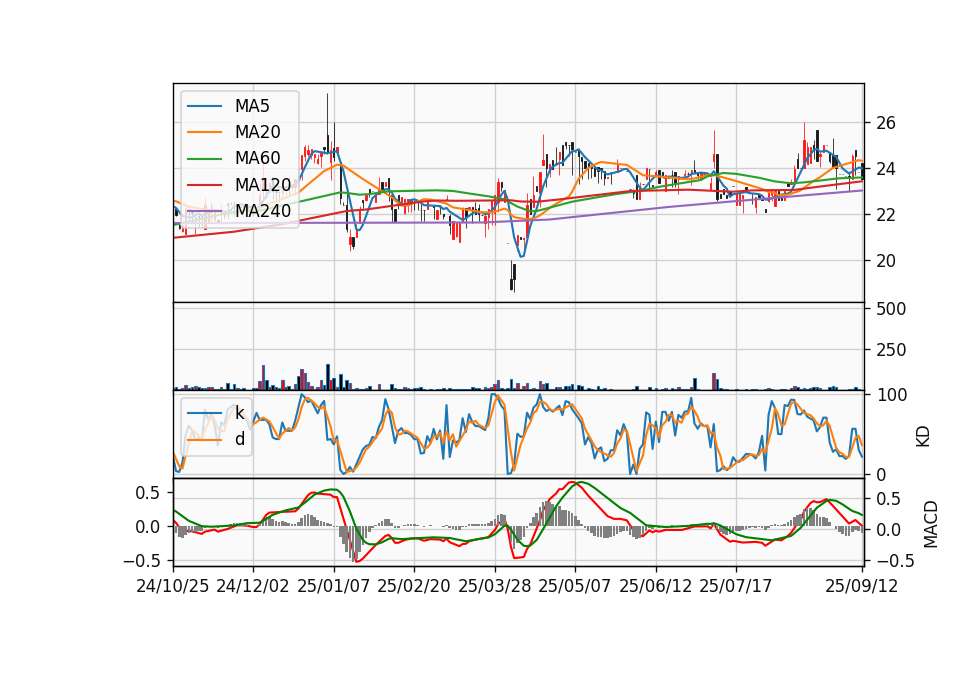Click the volume axis value 250
This screenshot has height=690, width=960.
(891, 350)
